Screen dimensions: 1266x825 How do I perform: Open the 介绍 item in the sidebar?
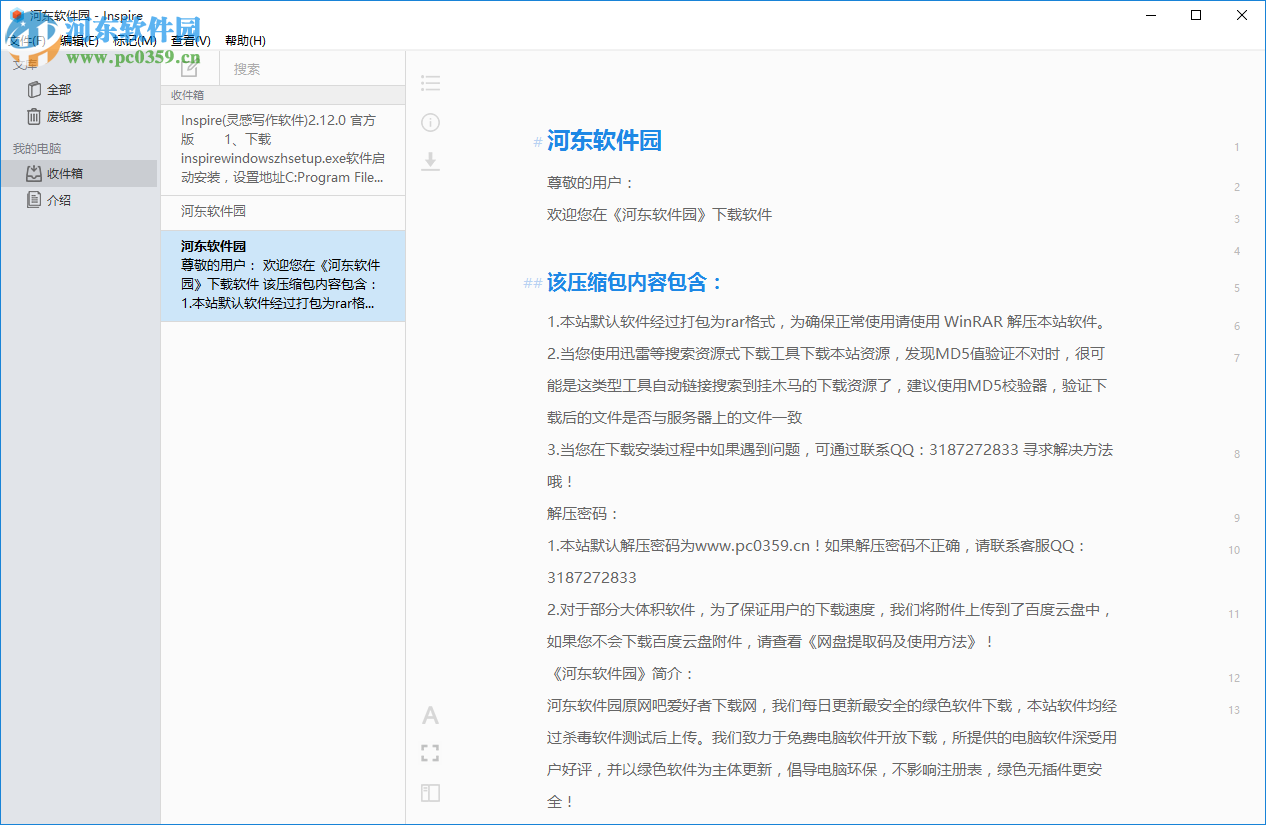click(x=58, y=200)
